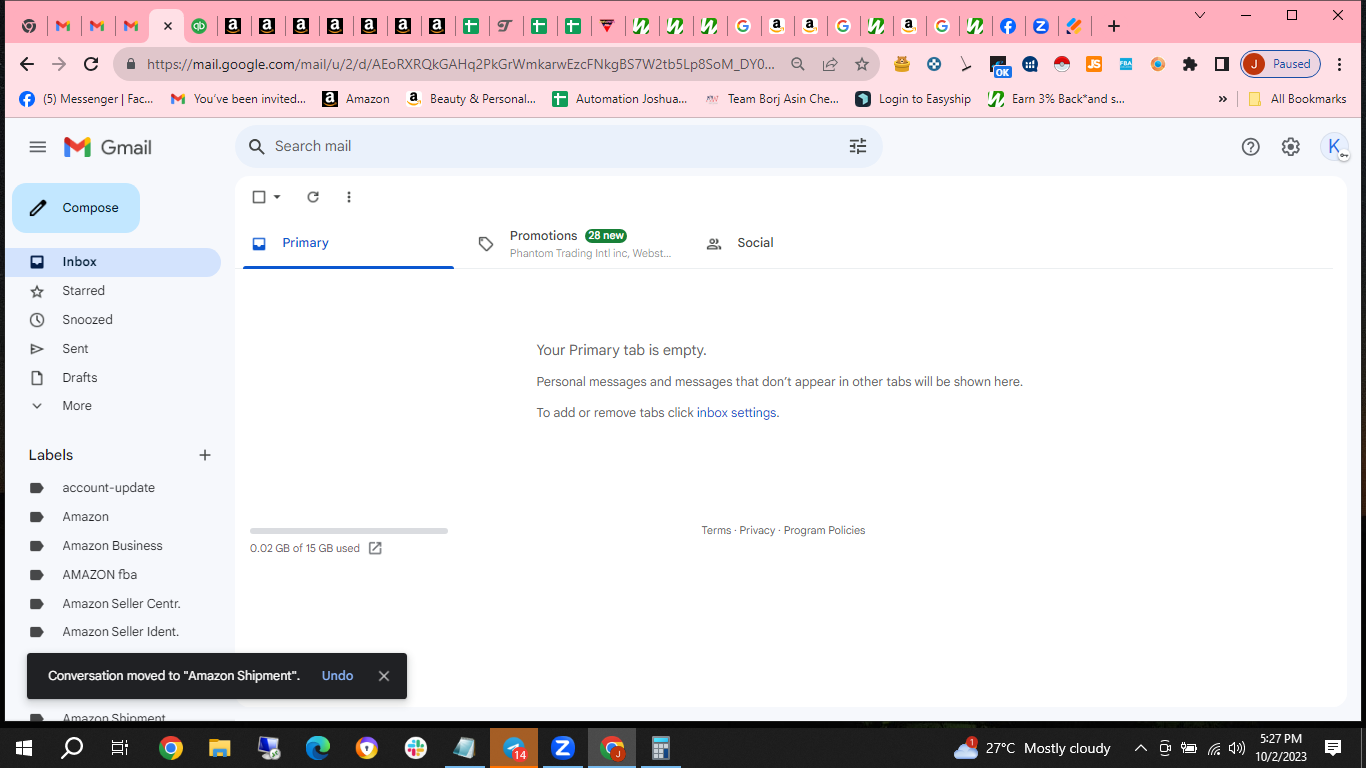
Task: Open the Login to Easyship bookmark
Action: tap(913, 99)
